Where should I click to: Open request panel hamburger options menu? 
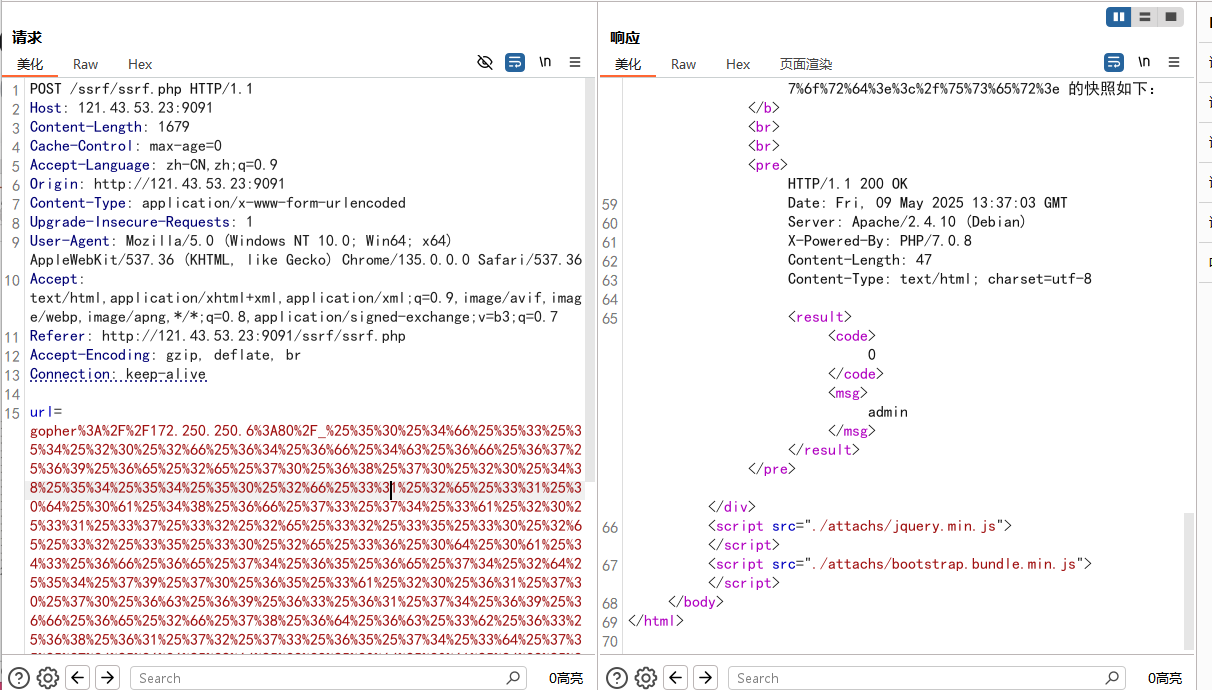click(575, 62)
